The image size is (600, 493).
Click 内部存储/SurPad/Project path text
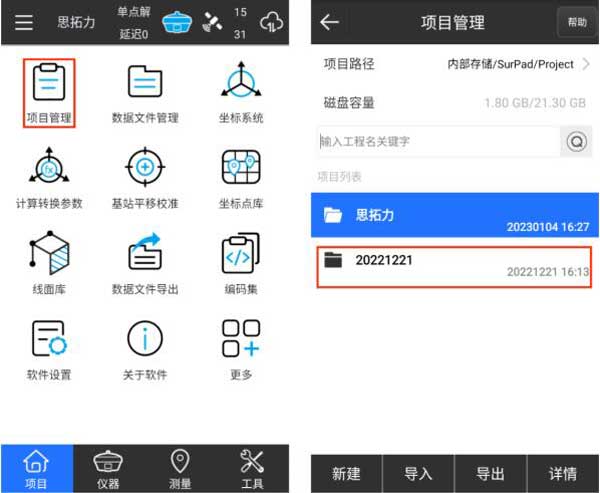(x=510, y=64)
